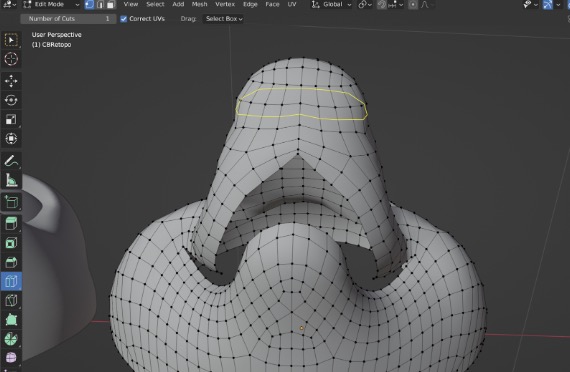Open the Mesh menu

tap(200, 4)
